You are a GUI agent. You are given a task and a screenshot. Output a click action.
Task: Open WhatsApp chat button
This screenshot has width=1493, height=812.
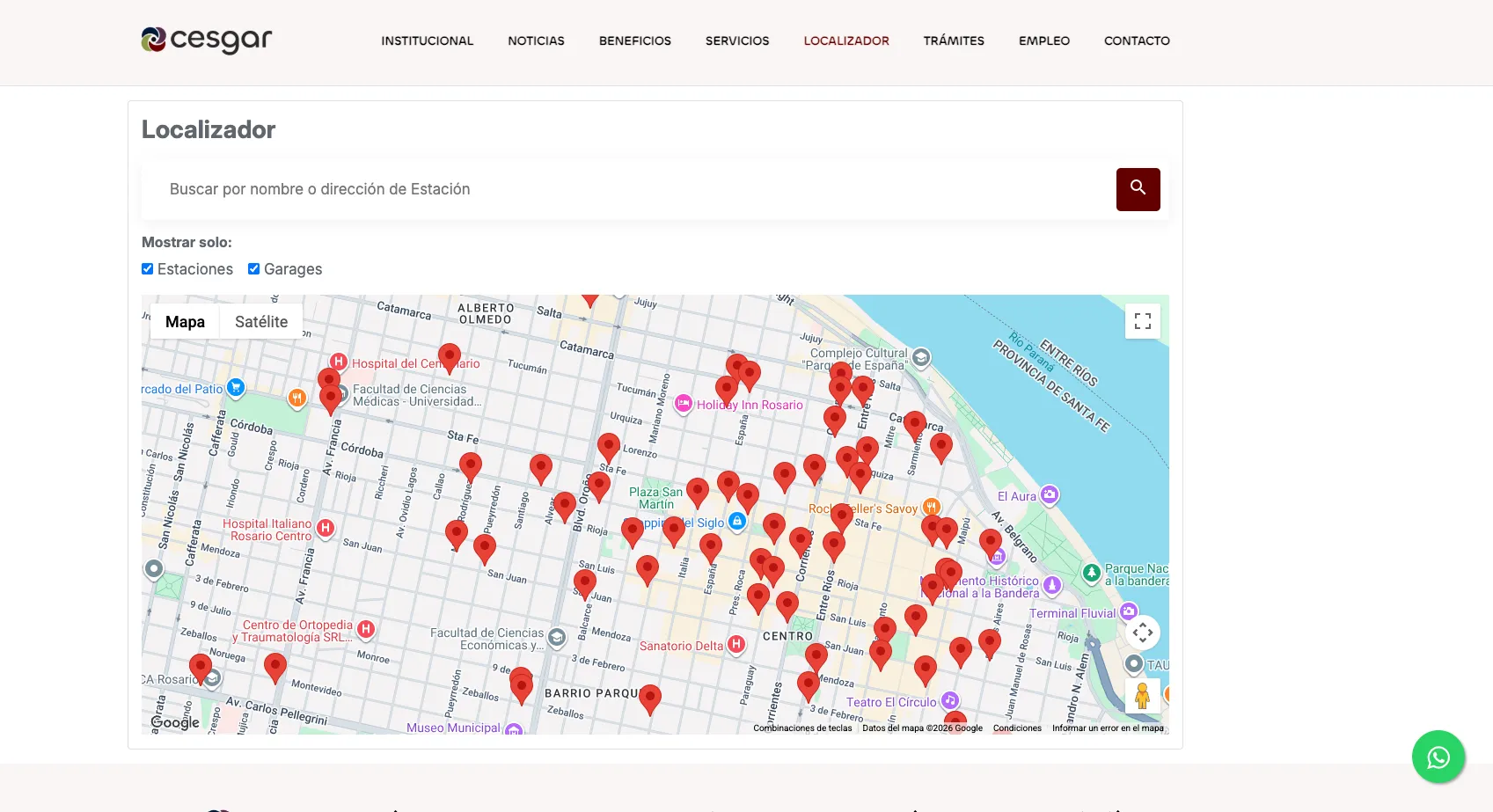tap(1438, 757)
